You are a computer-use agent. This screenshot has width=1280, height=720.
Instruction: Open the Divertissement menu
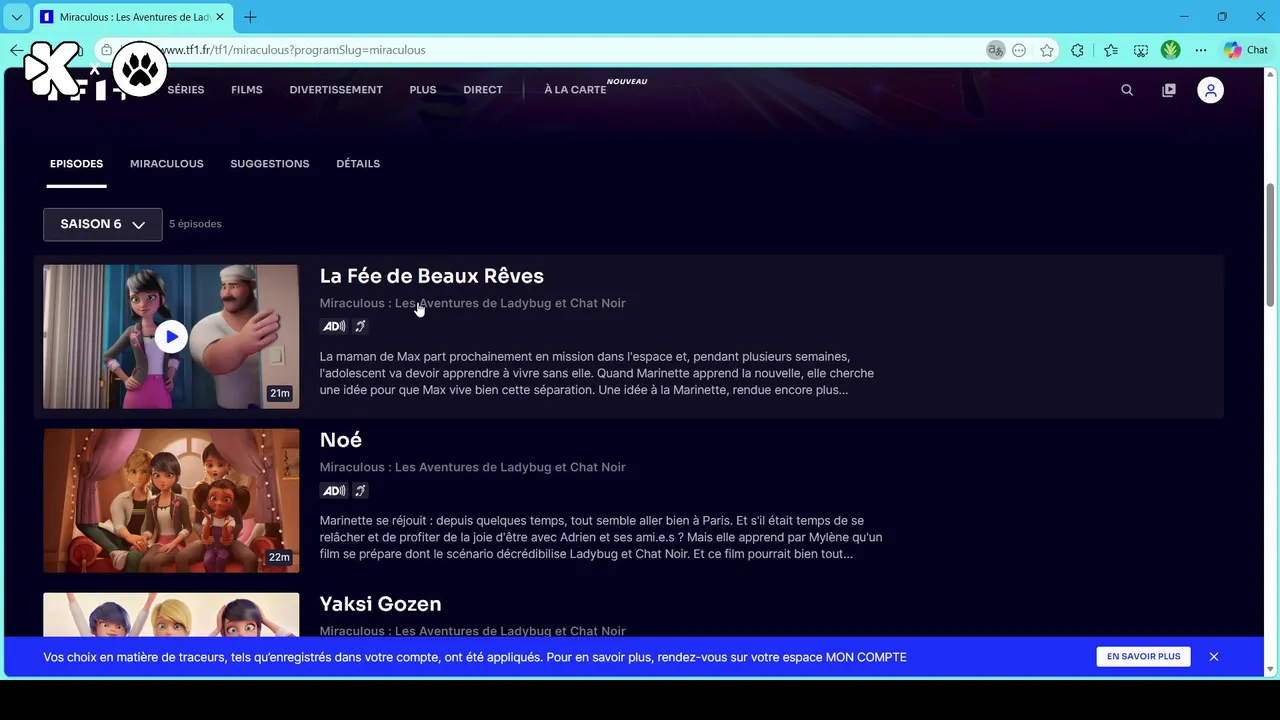[x=336, y=90]
